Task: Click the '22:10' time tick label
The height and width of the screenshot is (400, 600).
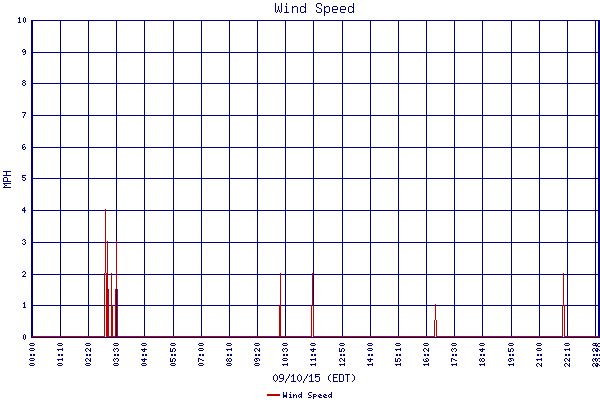Action: (x=567, y=354)
